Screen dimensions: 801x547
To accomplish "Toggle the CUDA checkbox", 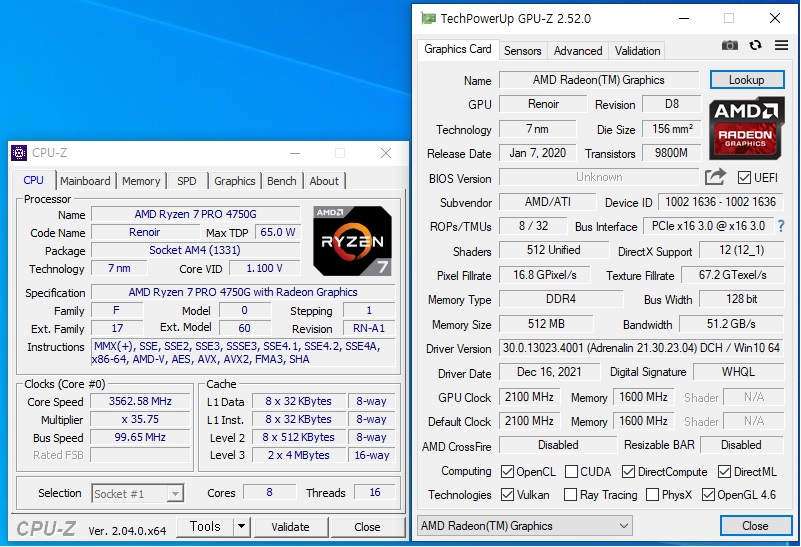I will [571, 471].
